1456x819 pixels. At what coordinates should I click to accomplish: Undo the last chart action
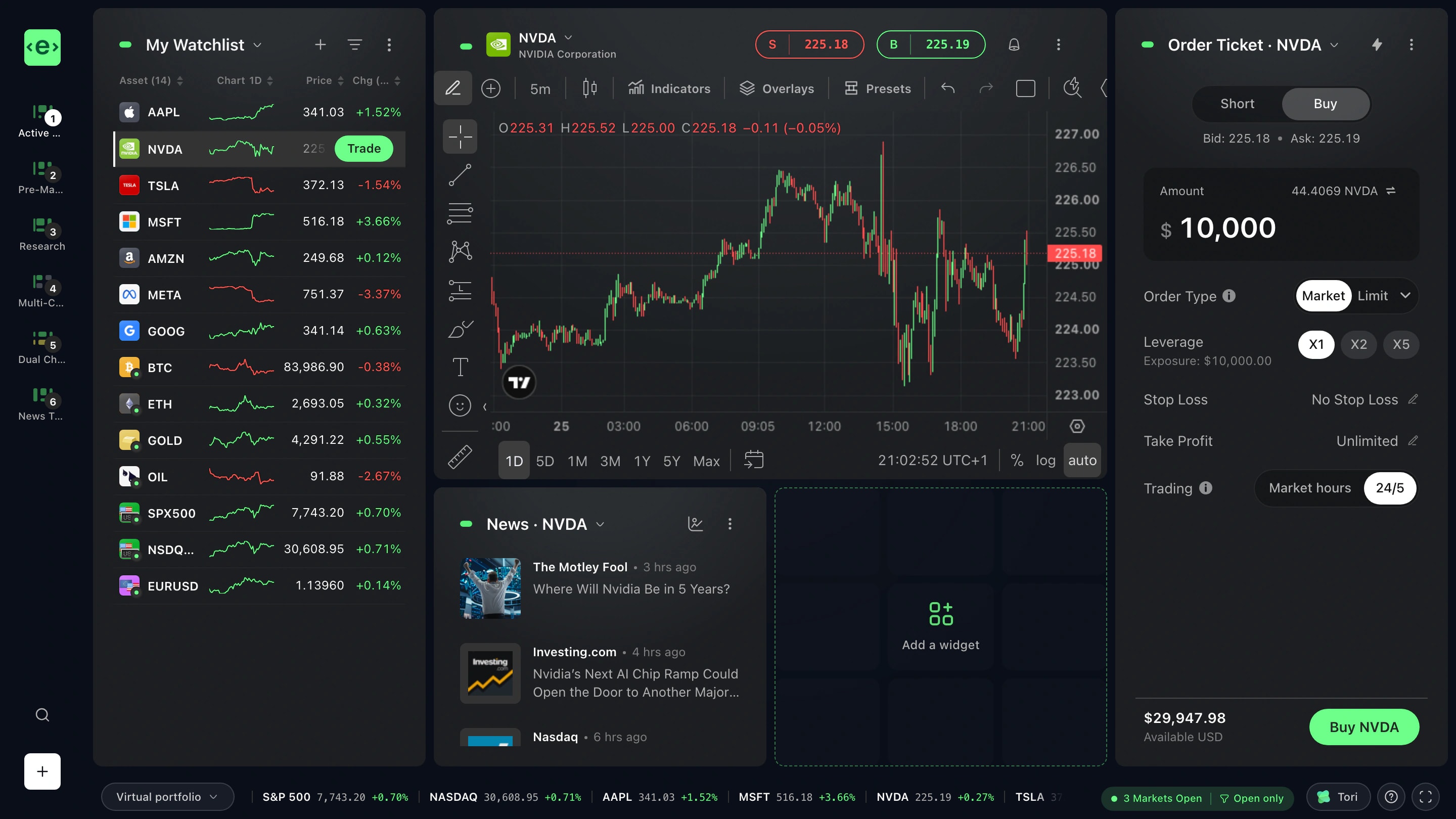coord(948,89)
